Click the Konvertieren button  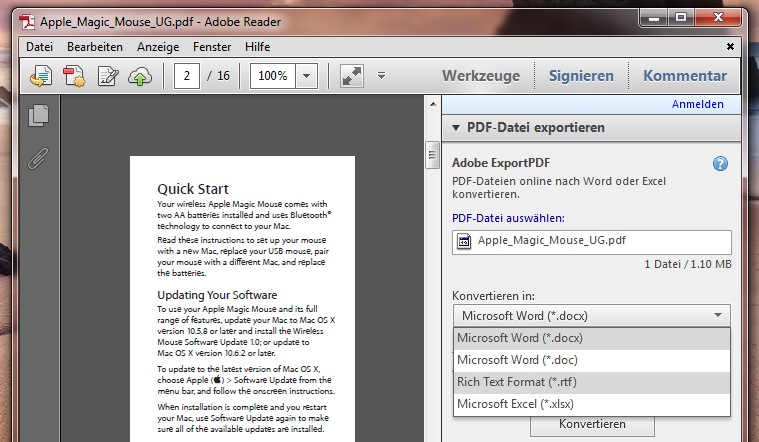592,424
